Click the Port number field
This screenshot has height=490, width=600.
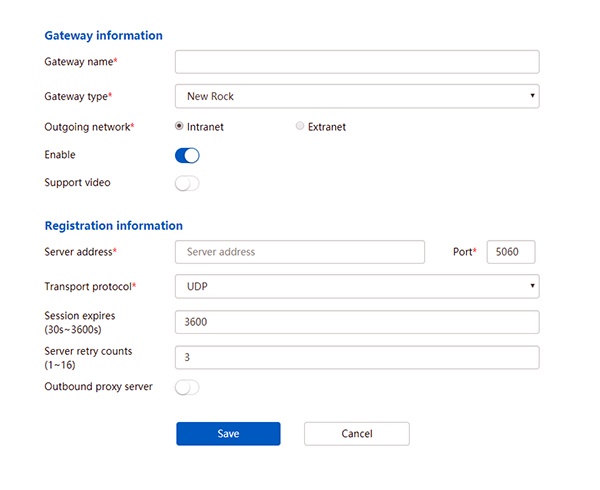511,252
